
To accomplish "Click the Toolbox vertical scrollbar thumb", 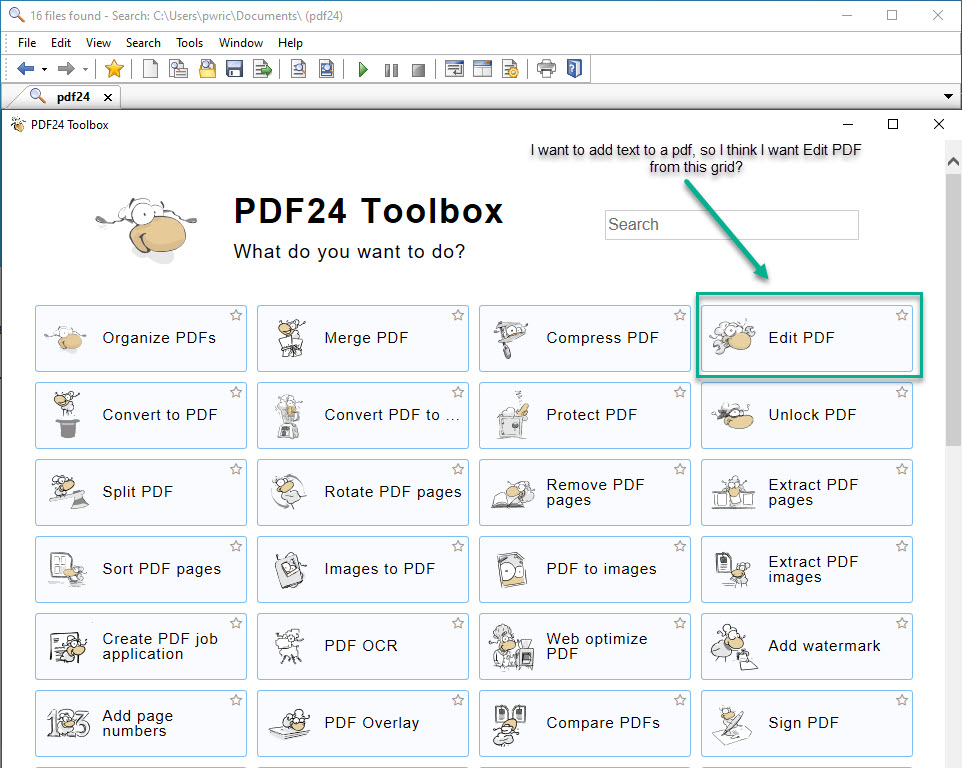I will coord(953,310).
